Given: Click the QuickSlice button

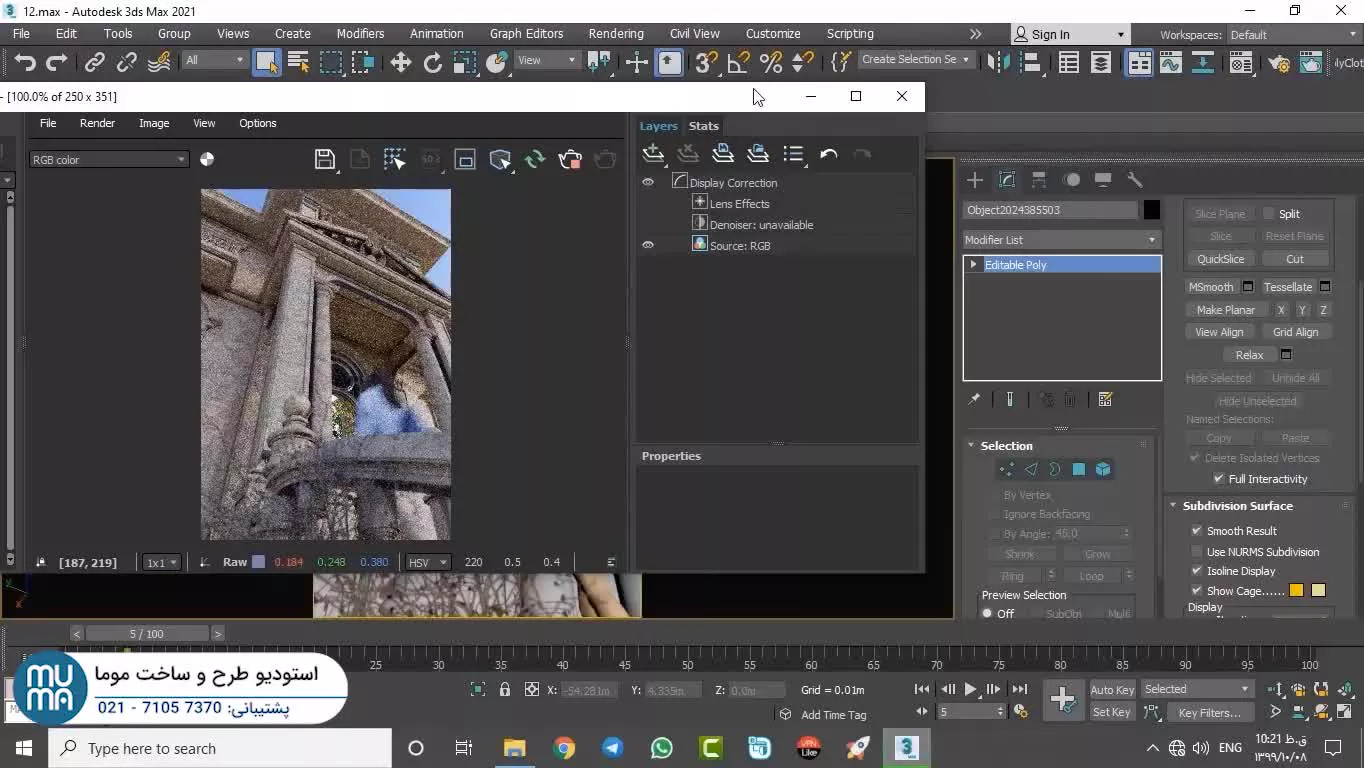Looking at the screenshot, I should pos(1220,259).
